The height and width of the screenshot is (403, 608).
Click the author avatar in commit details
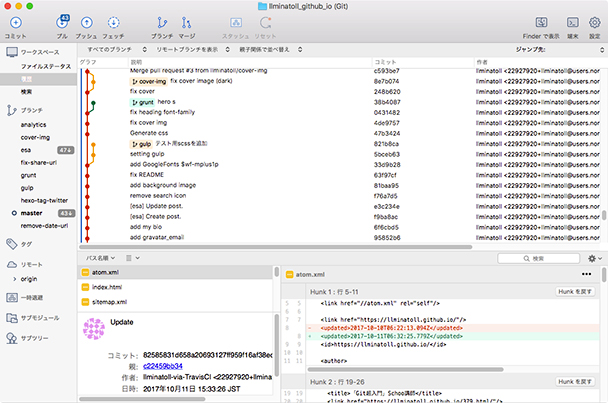point(94,329)
